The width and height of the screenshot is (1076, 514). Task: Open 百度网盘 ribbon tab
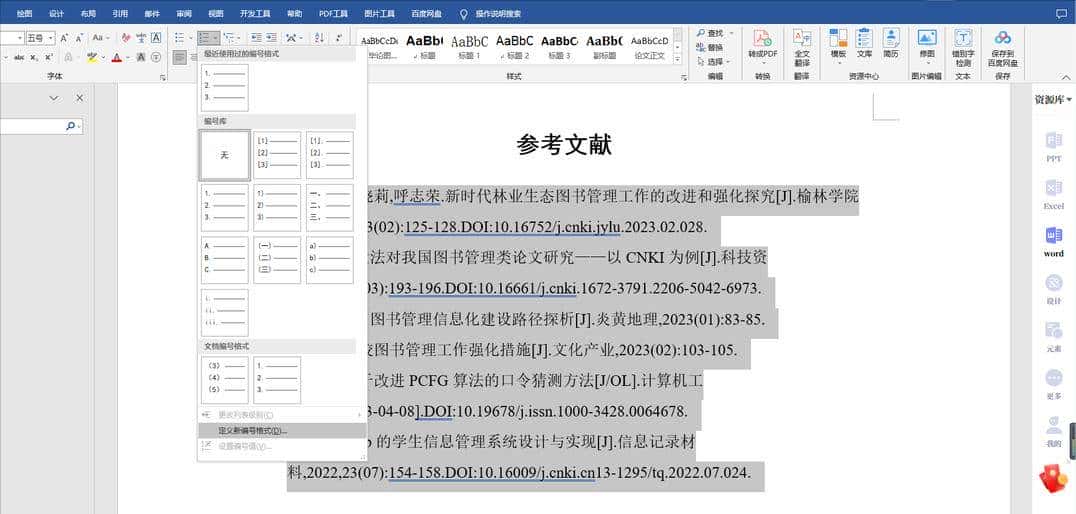pyautogui.click(x=427, y=13)
